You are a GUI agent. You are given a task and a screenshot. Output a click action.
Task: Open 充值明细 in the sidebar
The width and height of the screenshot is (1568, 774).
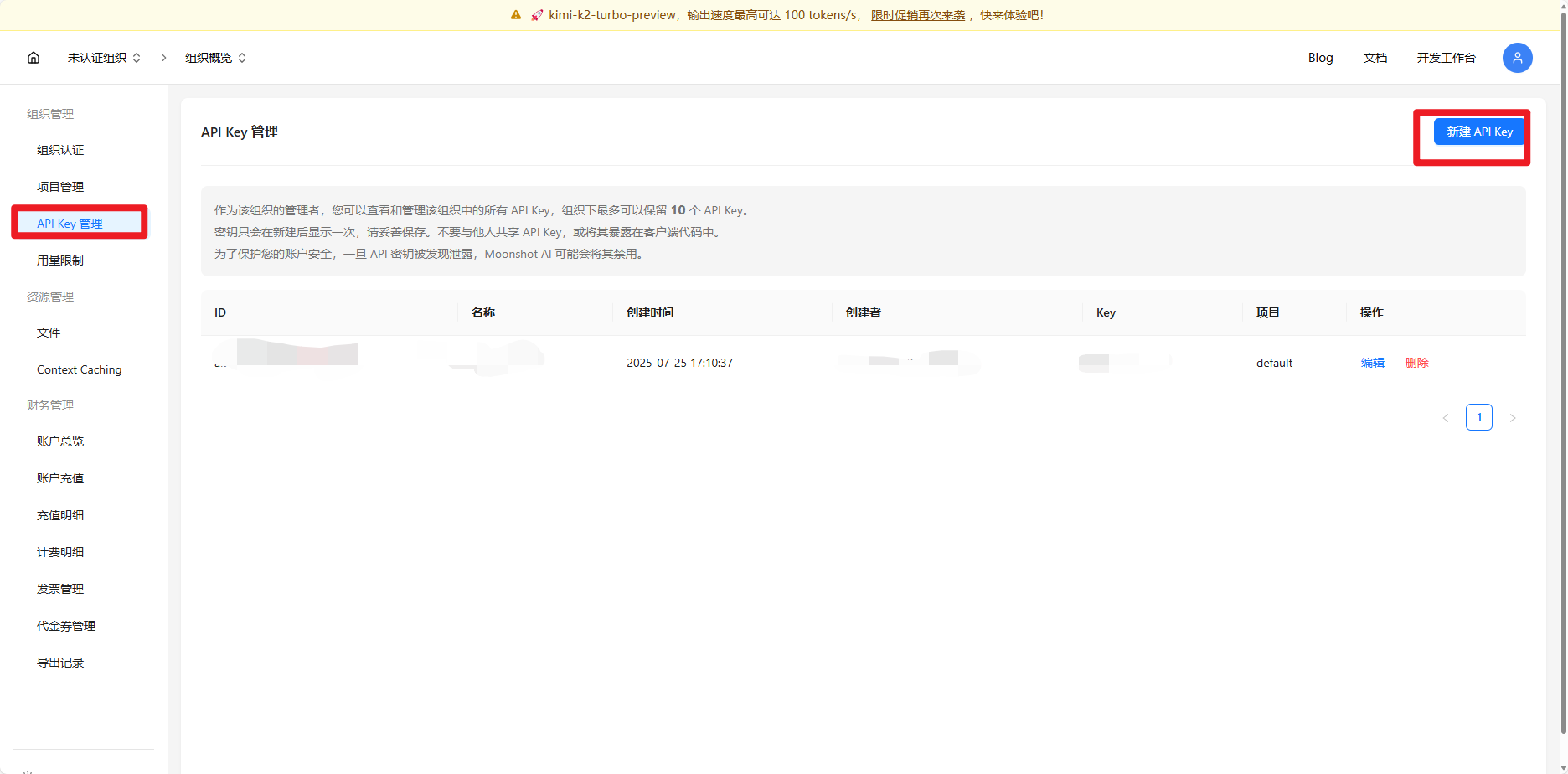pos(60,515)
